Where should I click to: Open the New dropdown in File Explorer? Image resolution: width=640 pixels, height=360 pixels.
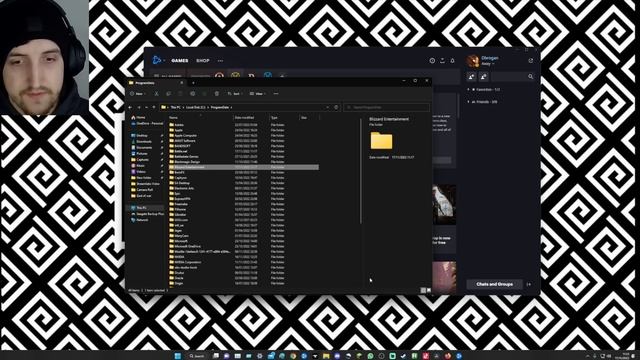(x=137, y=93)
